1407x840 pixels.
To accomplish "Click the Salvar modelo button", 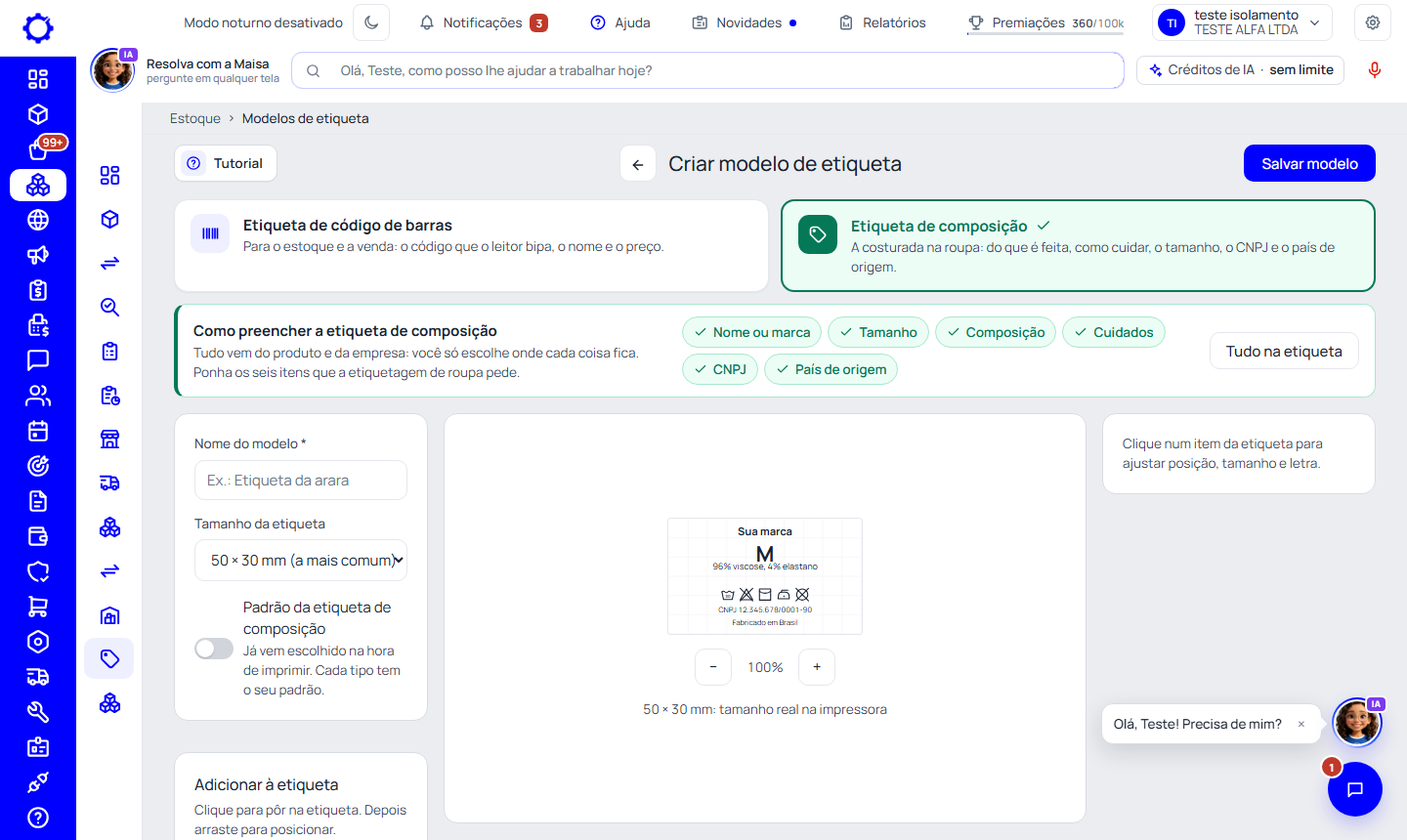I will (1309, 164).
